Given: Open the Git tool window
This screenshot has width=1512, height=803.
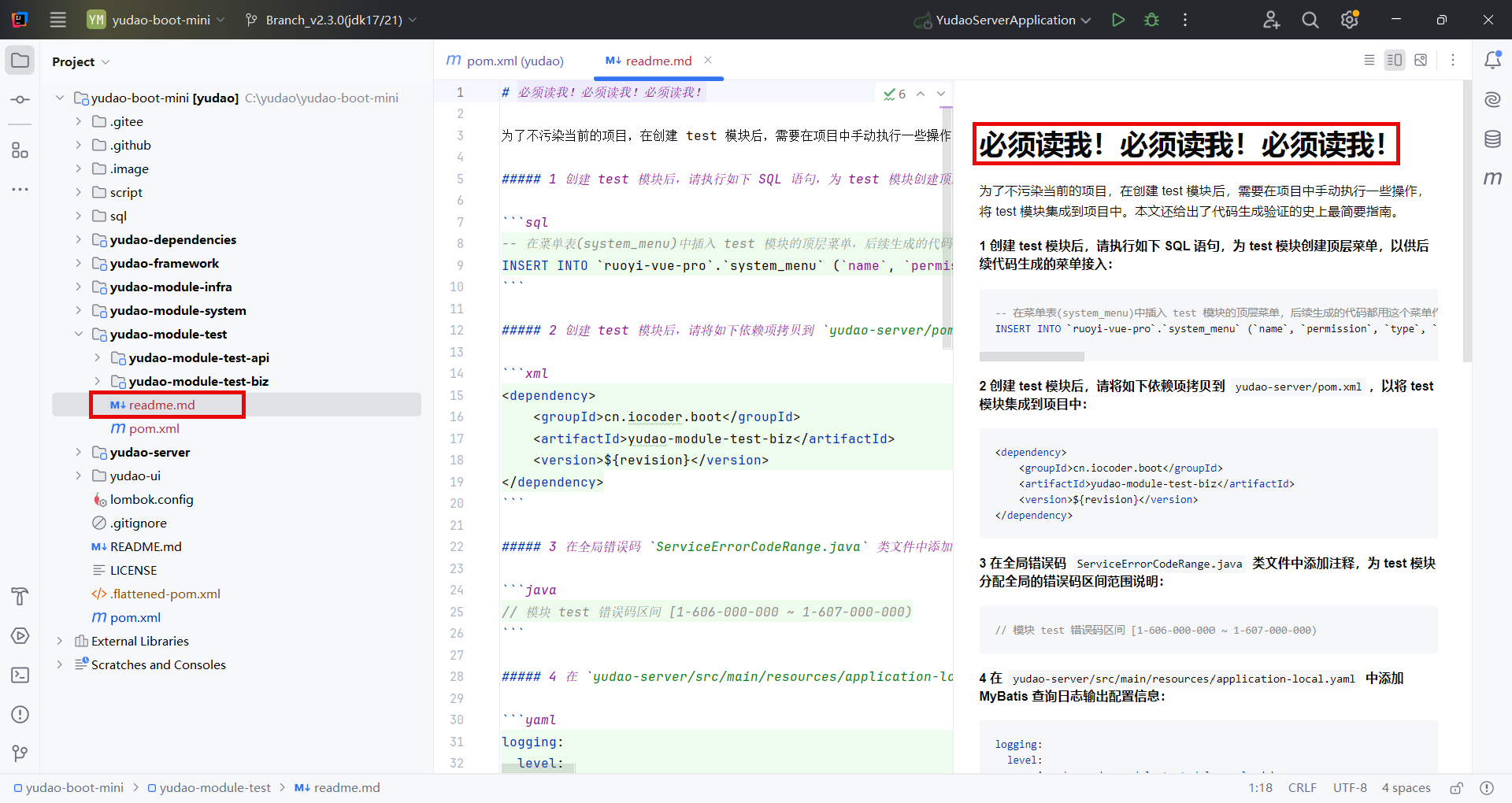Looking at the screenshot, I should tap(20, 753).
